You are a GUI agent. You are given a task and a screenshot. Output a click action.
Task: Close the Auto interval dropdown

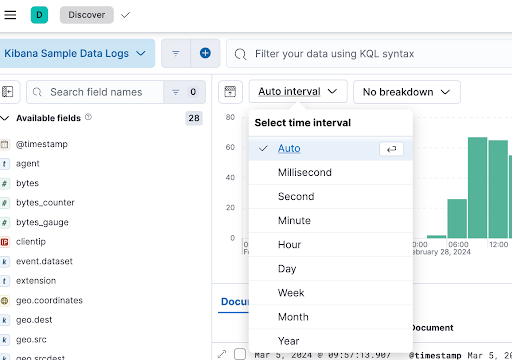tap(298, 92)
